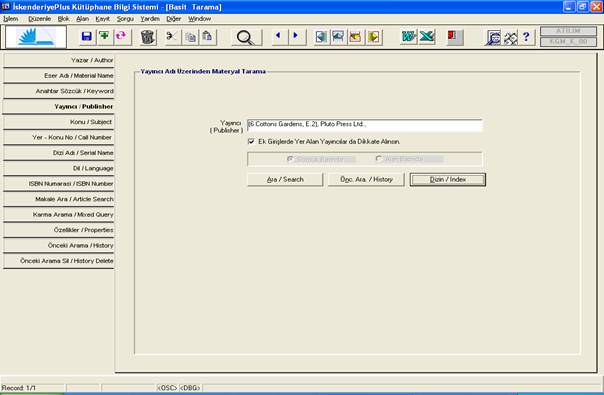Open the Alan menu

click(x=82, y=18)
